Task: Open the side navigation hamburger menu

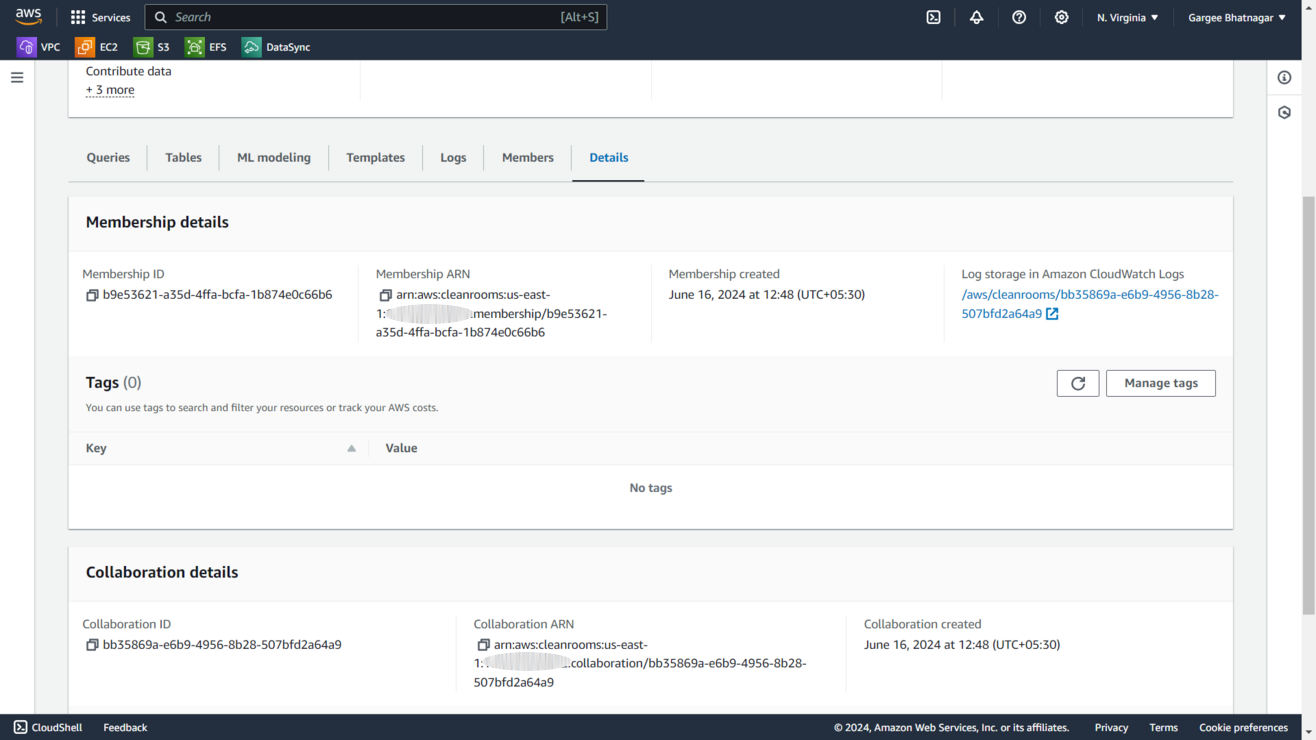Action: click(x=17, y=78)
